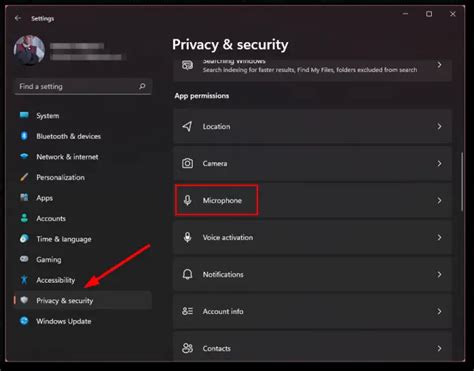Image resolution: width=474 pixels, height=371 pixels.
Task: Click the Contacts people icon
Action: 187,348
